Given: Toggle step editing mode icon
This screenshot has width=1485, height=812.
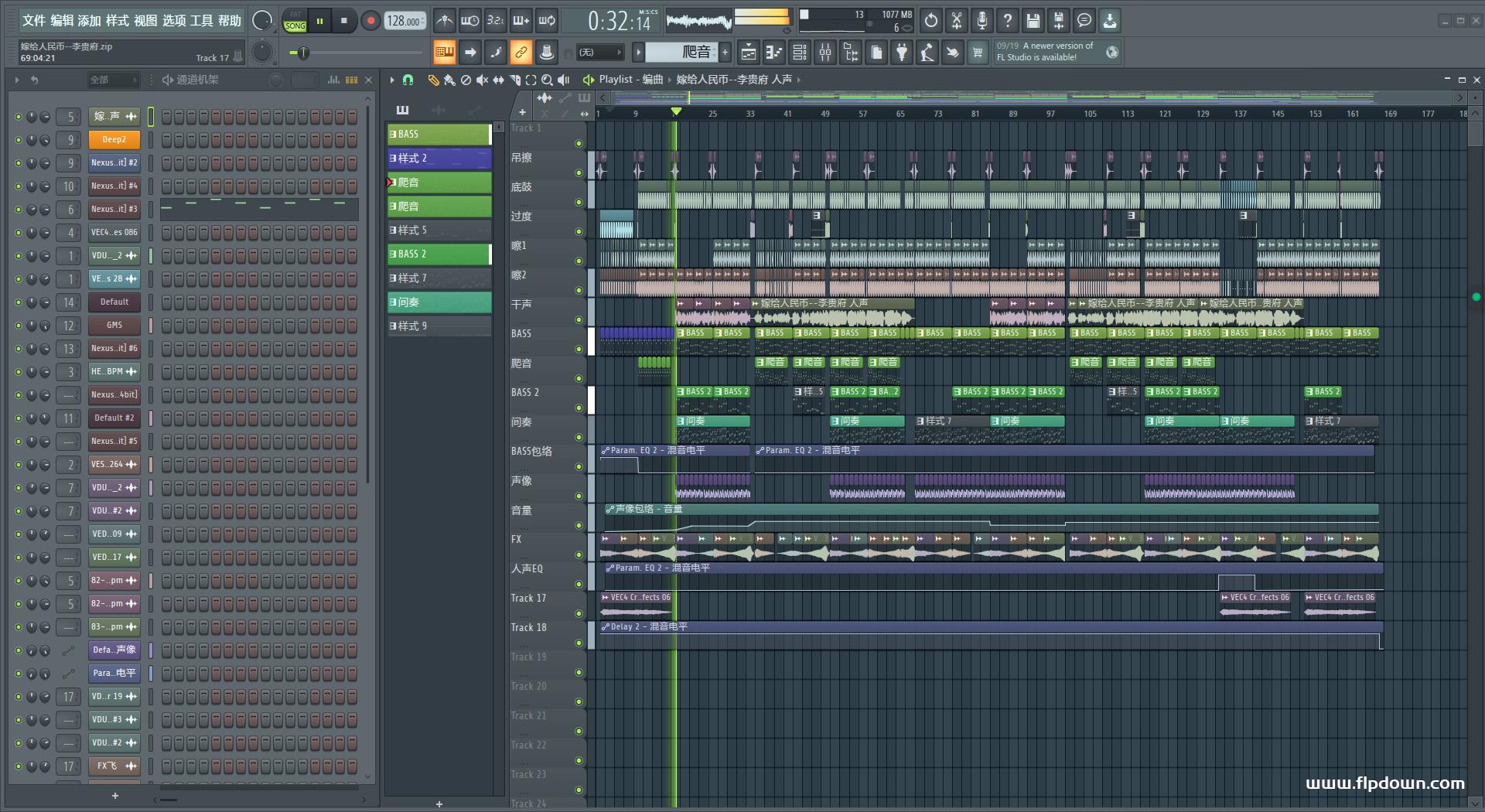Looking at the screenshot, I should 495,52.
